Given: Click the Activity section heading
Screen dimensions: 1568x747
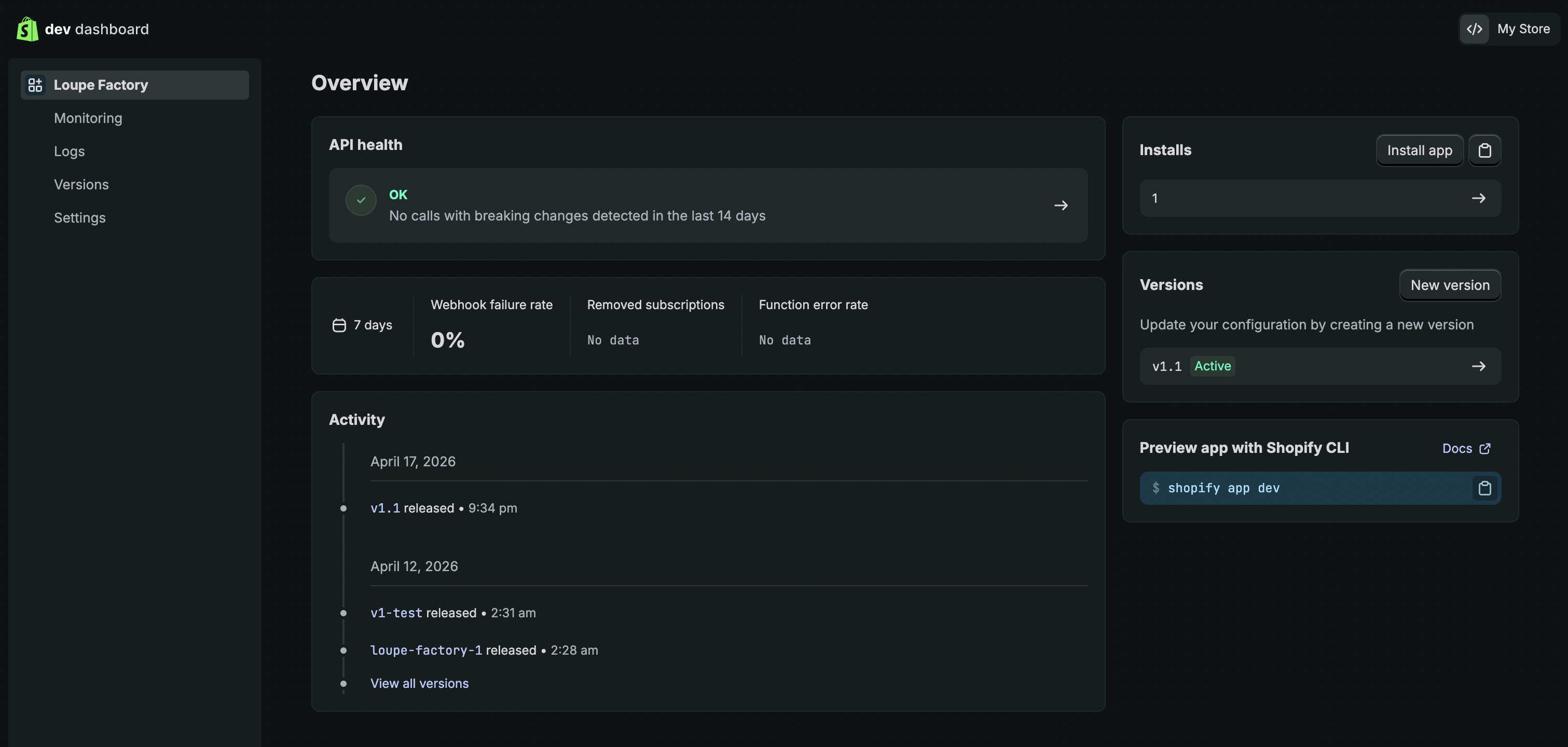Looking at the screenshot, I should [x=356, y=420].
